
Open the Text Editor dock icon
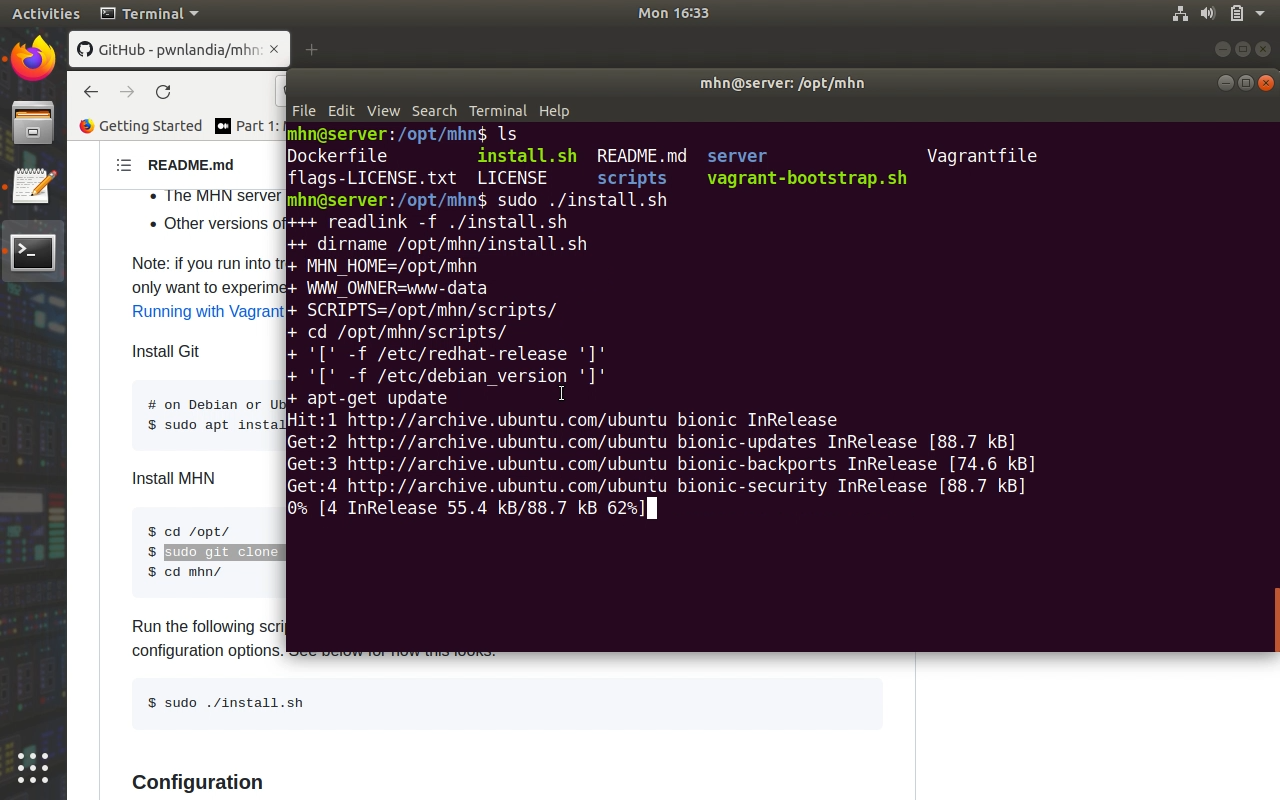pyautogui.click(x=33, y=187)
